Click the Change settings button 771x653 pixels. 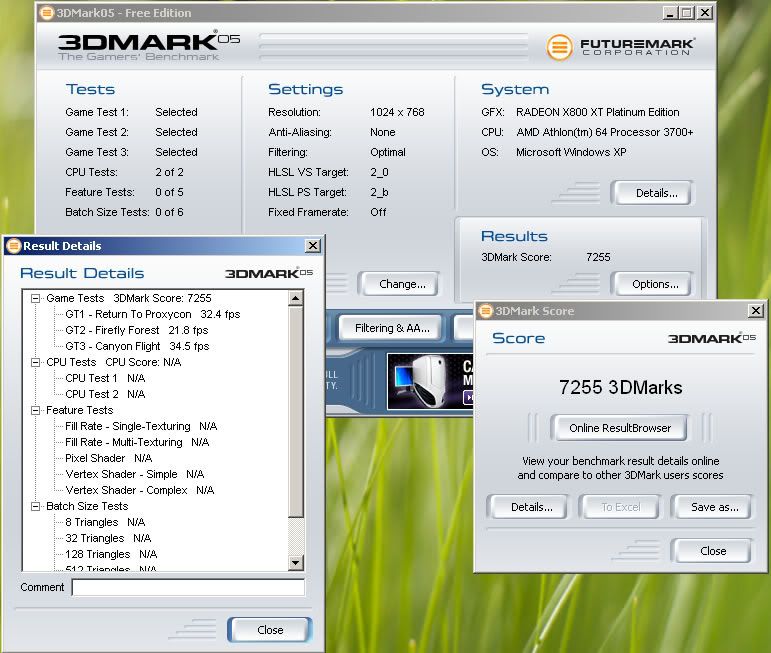402,284
